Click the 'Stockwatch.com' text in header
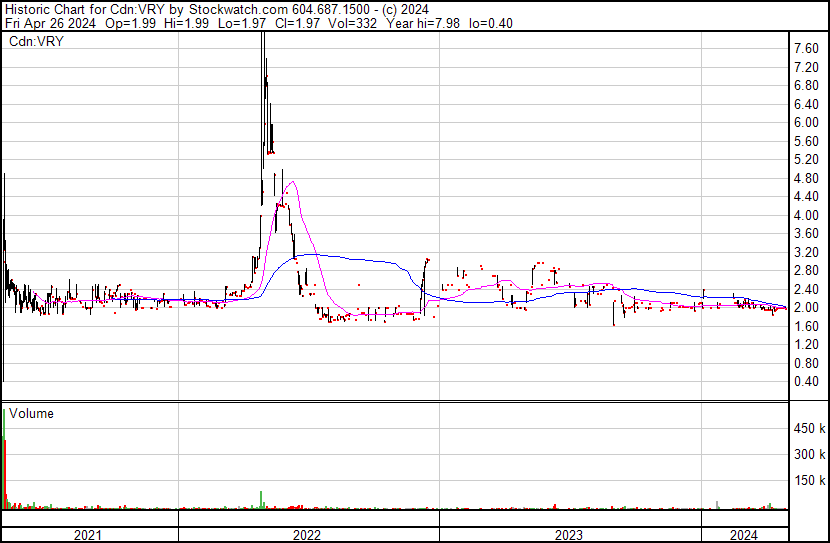The height and width of the screenshot is (543, 830). point(239,10)
